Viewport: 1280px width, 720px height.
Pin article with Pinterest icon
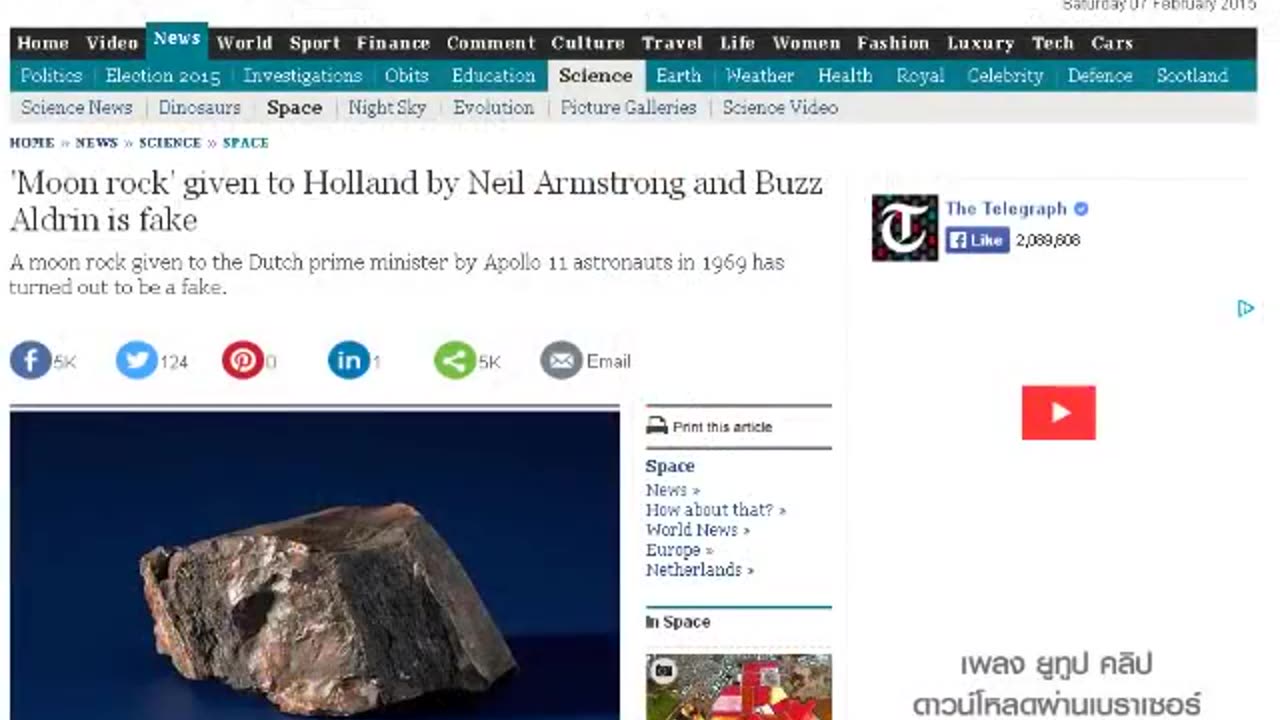(x=243, y=361)
